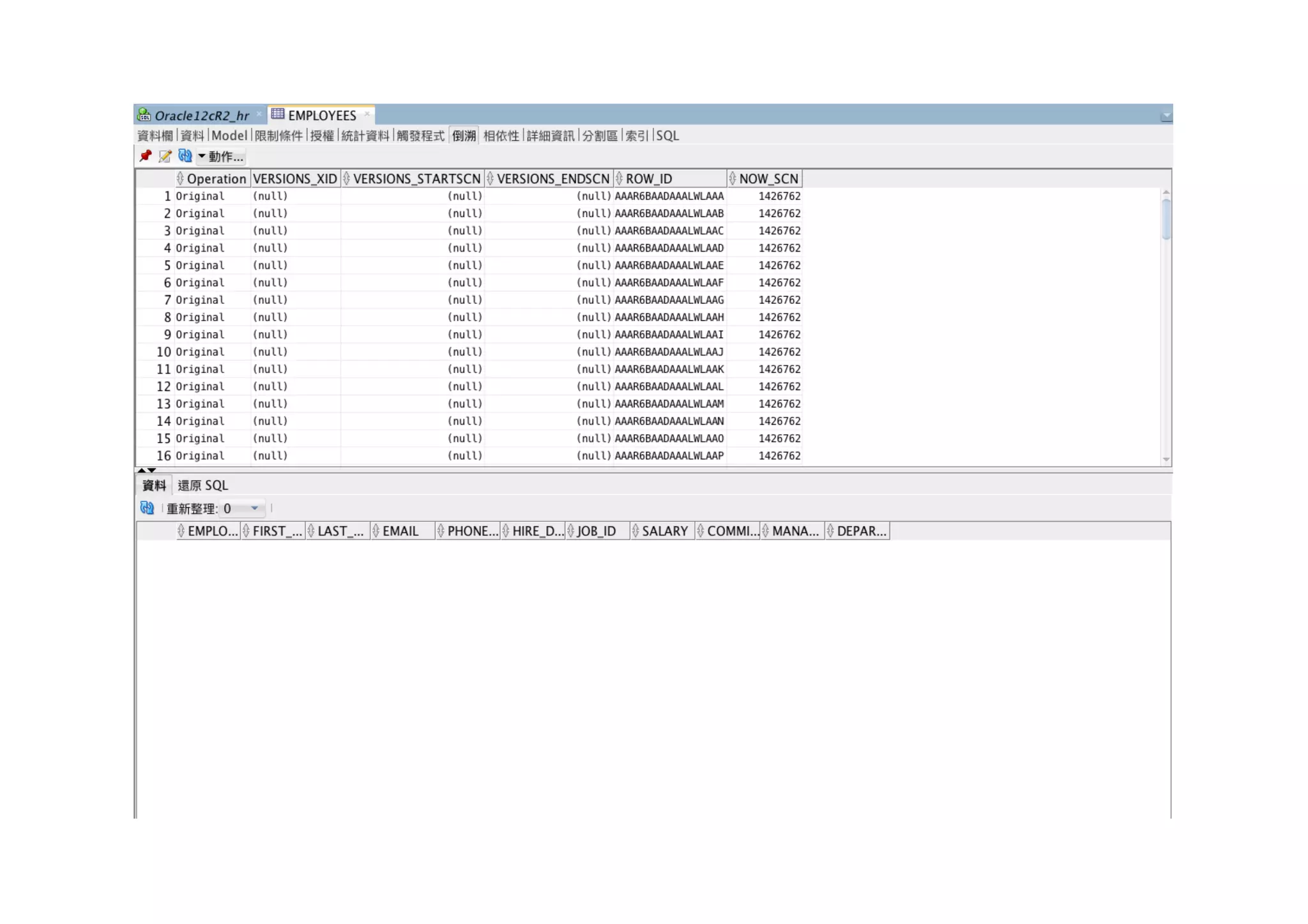Open the 重新整理 interval dropdown

(255, 508)
